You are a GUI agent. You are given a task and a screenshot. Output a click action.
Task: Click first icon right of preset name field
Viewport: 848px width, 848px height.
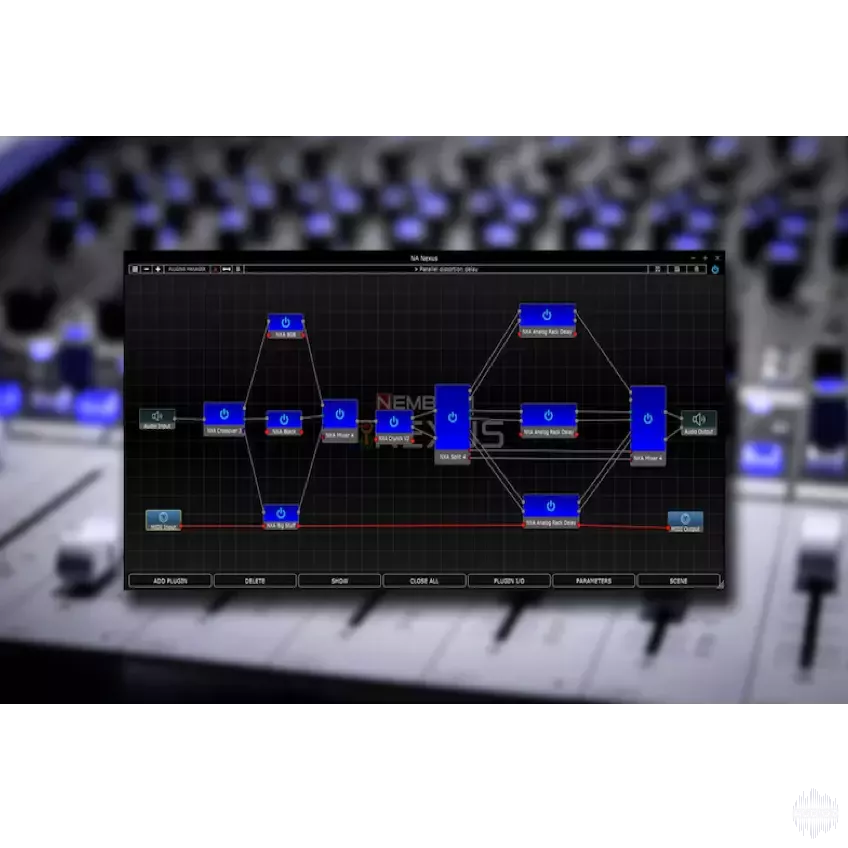point(658,269)
